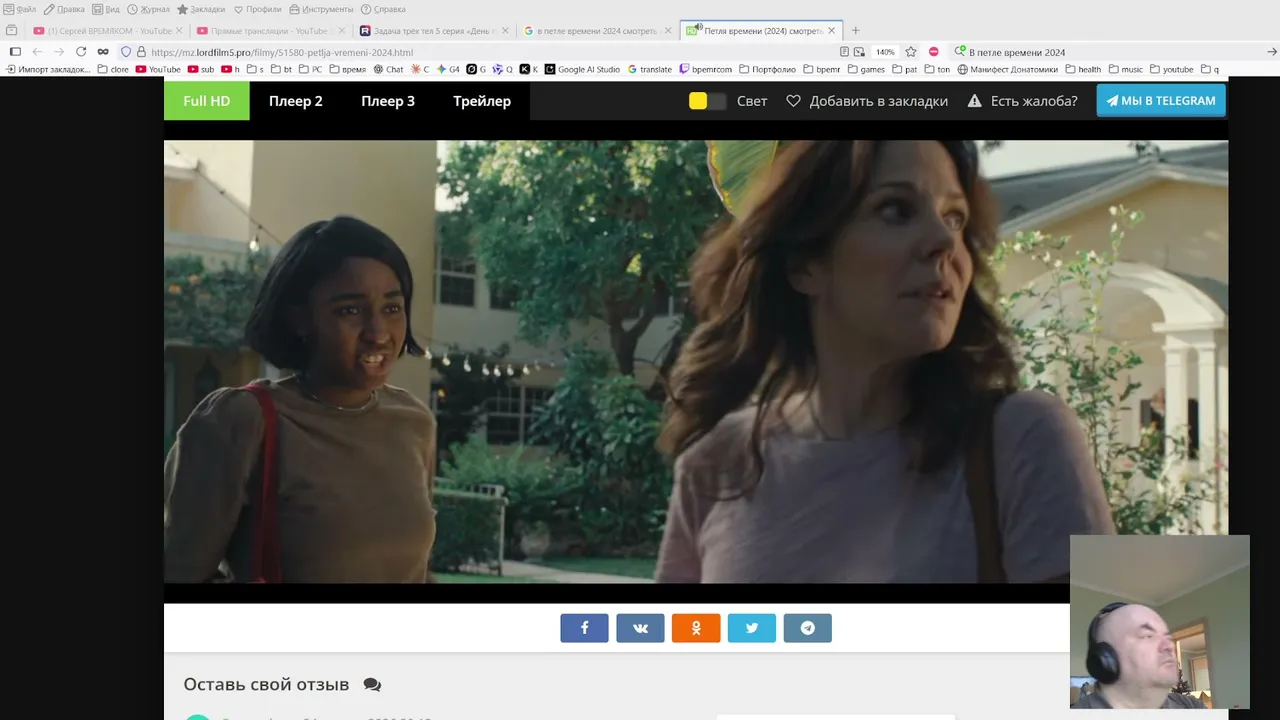
Task: Expand the Портфолио bookmarks folder
Action: coord(767,69)
